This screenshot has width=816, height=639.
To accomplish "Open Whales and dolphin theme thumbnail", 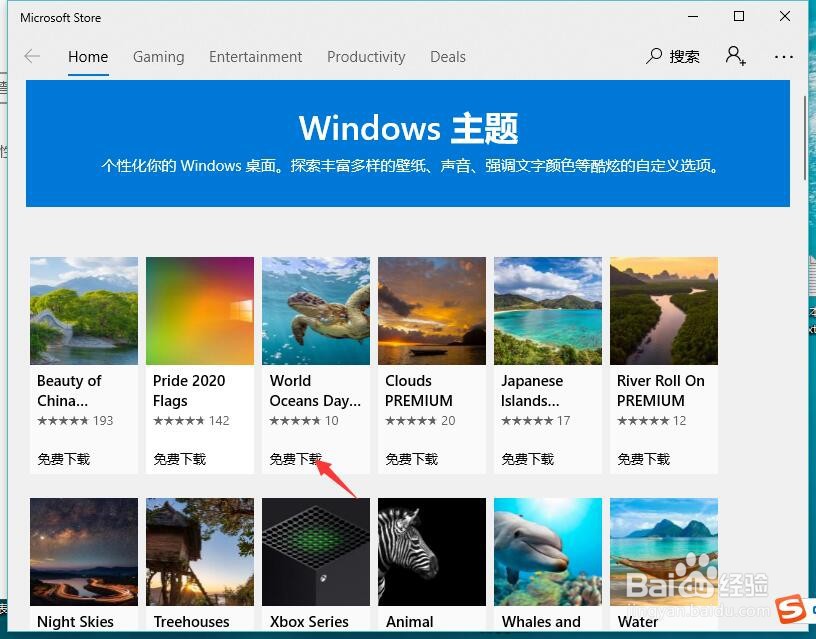I will click(x=548, y=552).
